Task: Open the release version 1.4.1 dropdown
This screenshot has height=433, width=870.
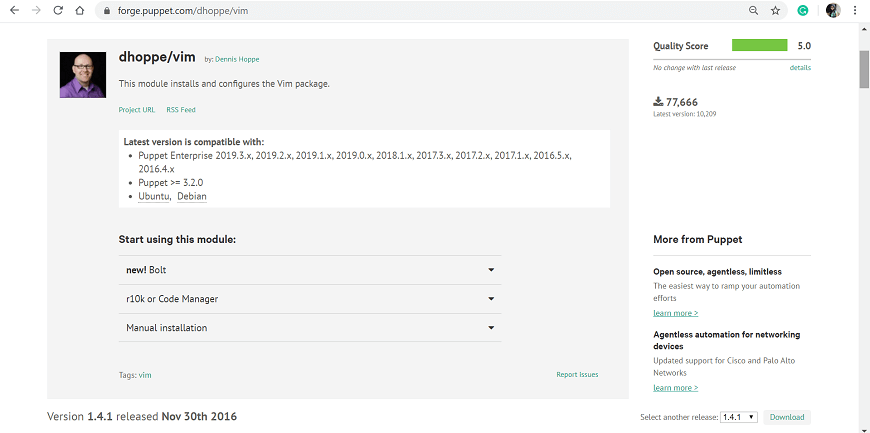Action: [x=739, y=417]
